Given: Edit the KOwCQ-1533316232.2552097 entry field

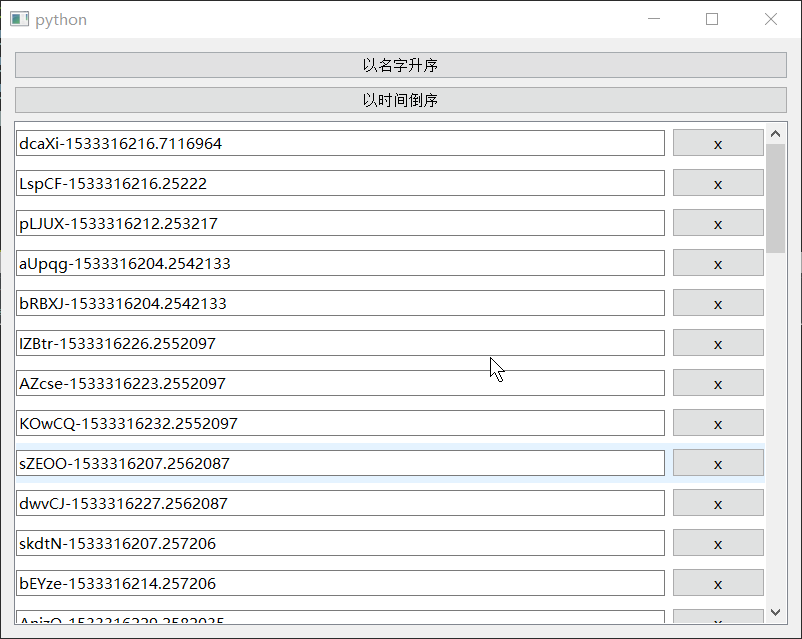Looking at the screenshot, I should pyautogui.click(x=340, y=423).
